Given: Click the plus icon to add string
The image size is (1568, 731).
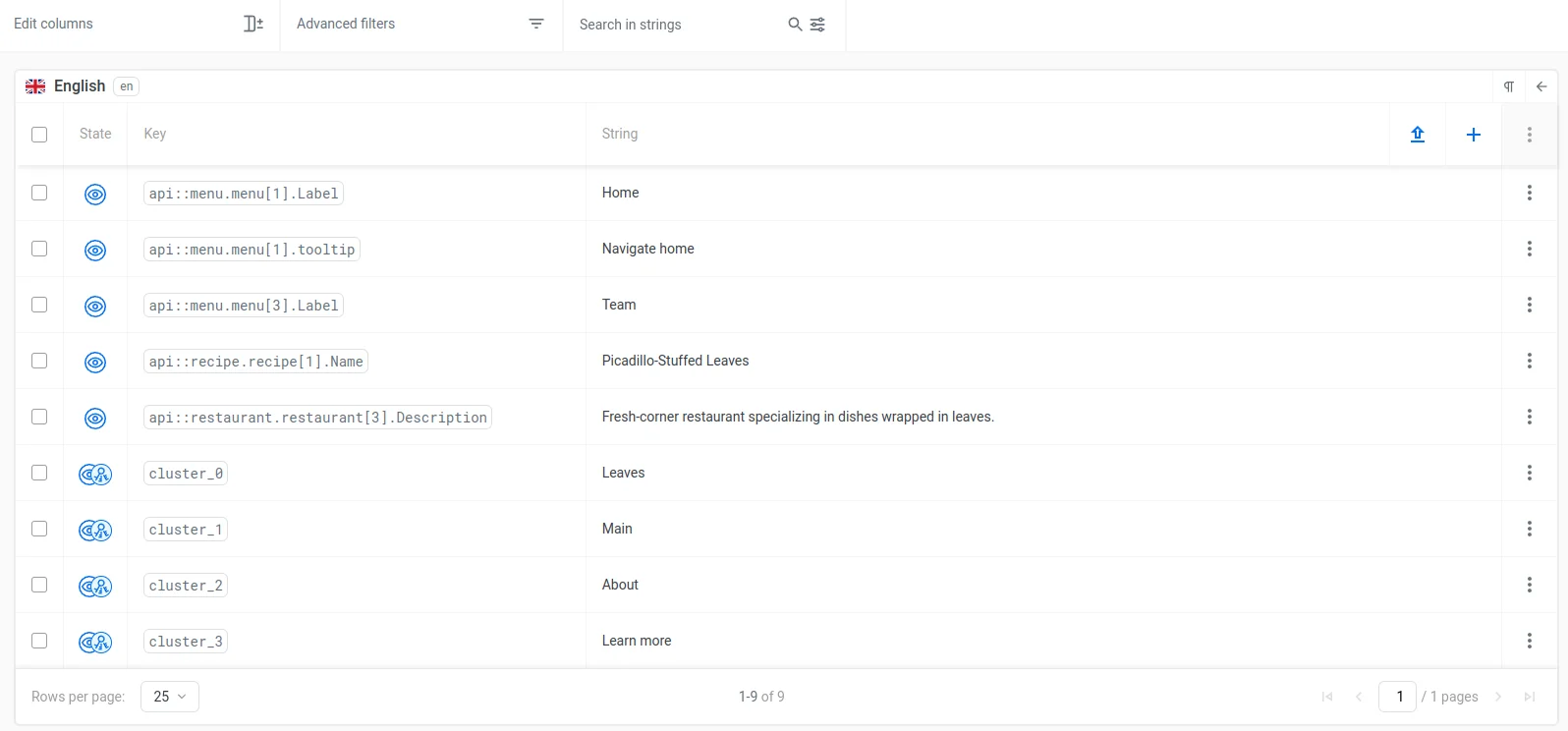Looking at the screenshot, I should click(x=1473, y=135).
